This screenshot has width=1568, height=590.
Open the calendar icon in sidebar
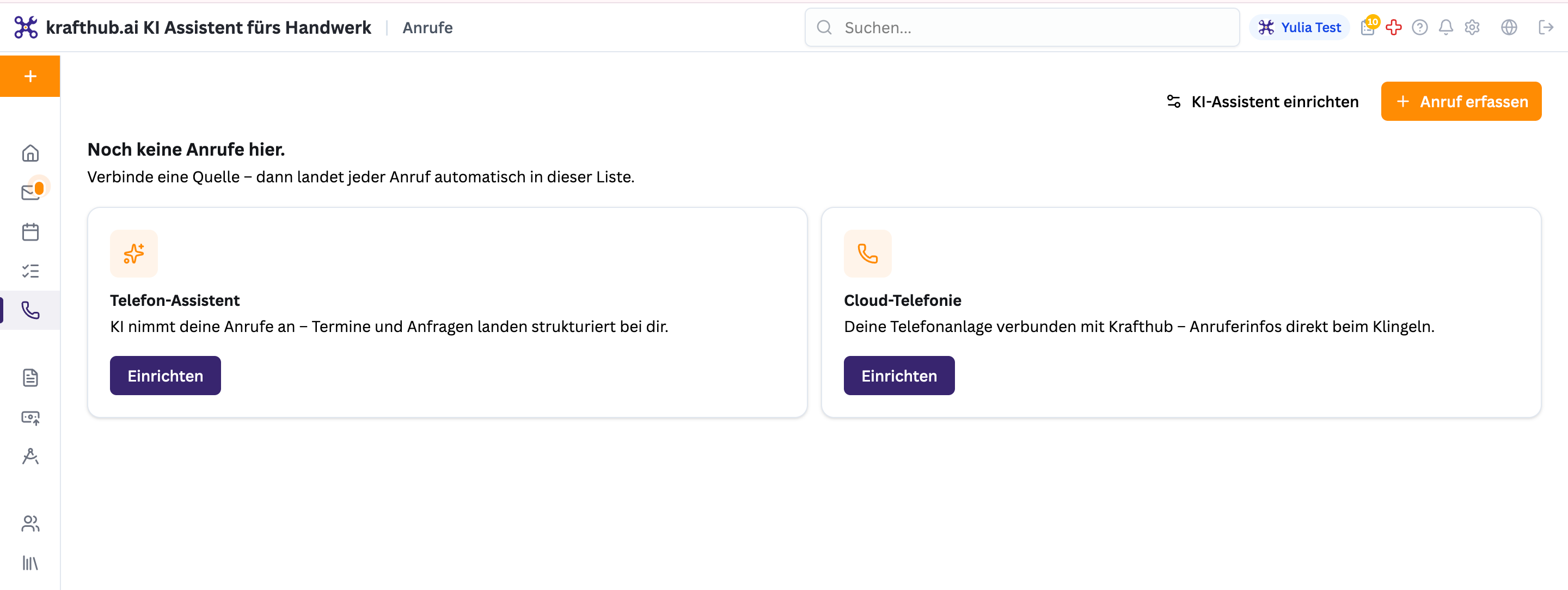tap(30, 232)
